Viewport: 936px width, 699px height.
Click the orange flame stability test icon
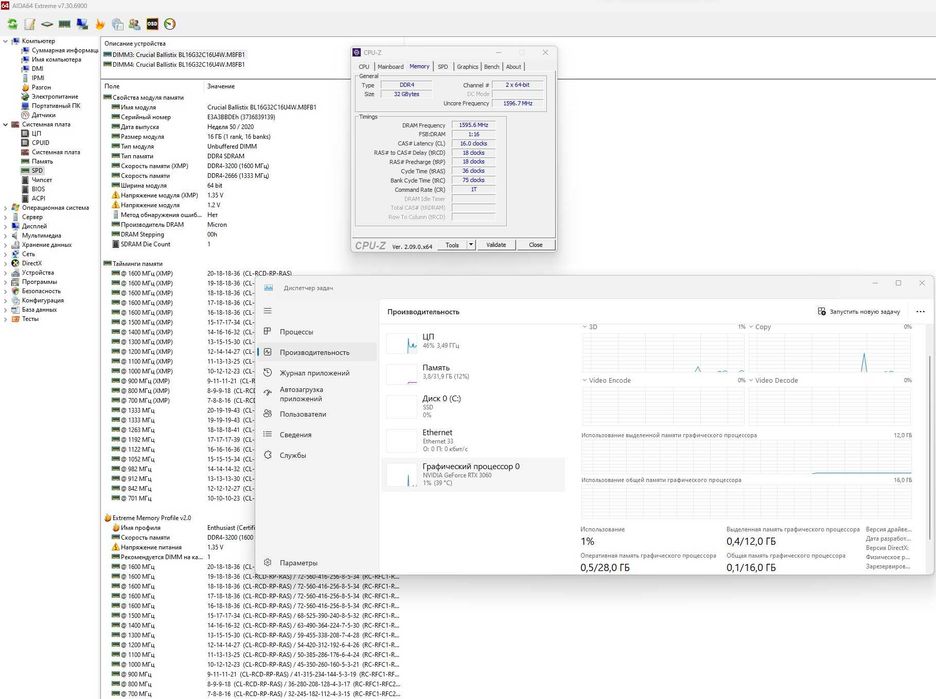99,23
